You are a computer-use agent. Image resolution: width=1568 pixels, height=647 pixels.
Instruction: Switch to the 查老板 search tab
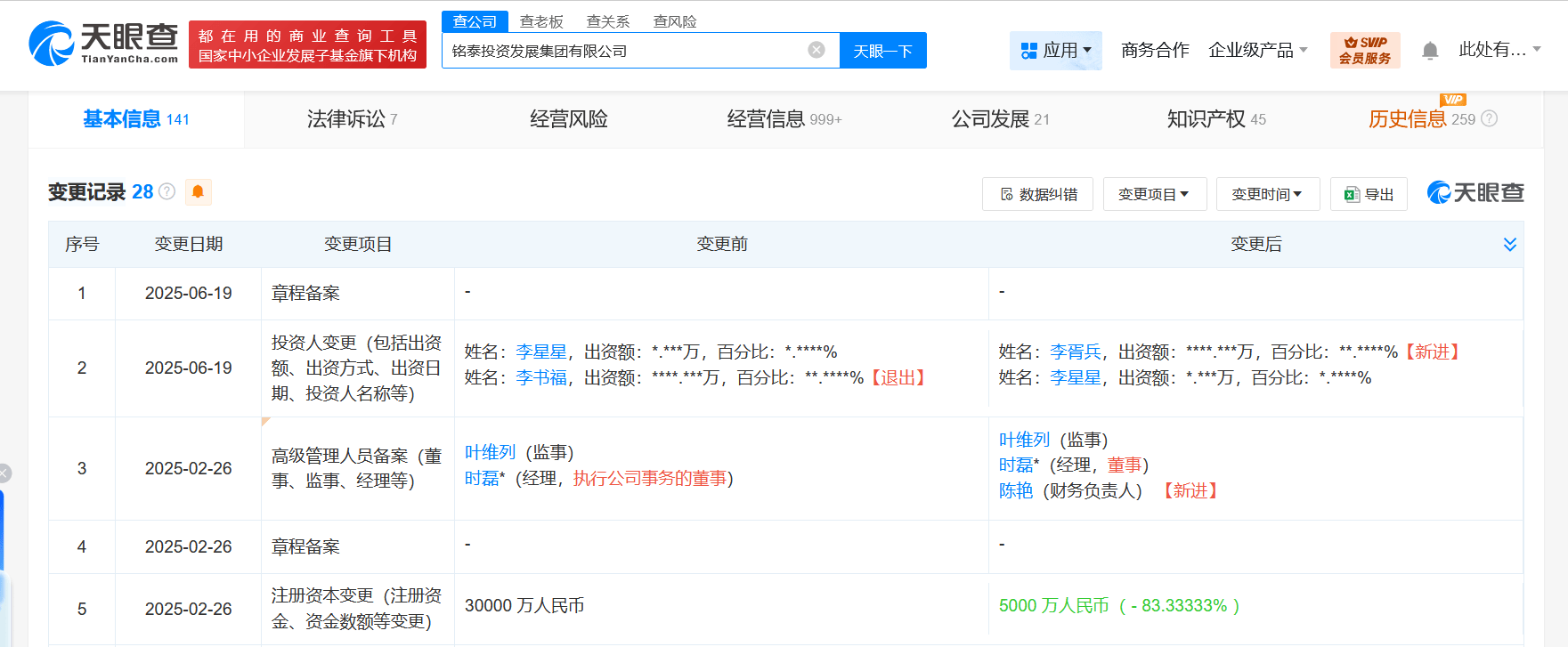click(x=541, y=21)
